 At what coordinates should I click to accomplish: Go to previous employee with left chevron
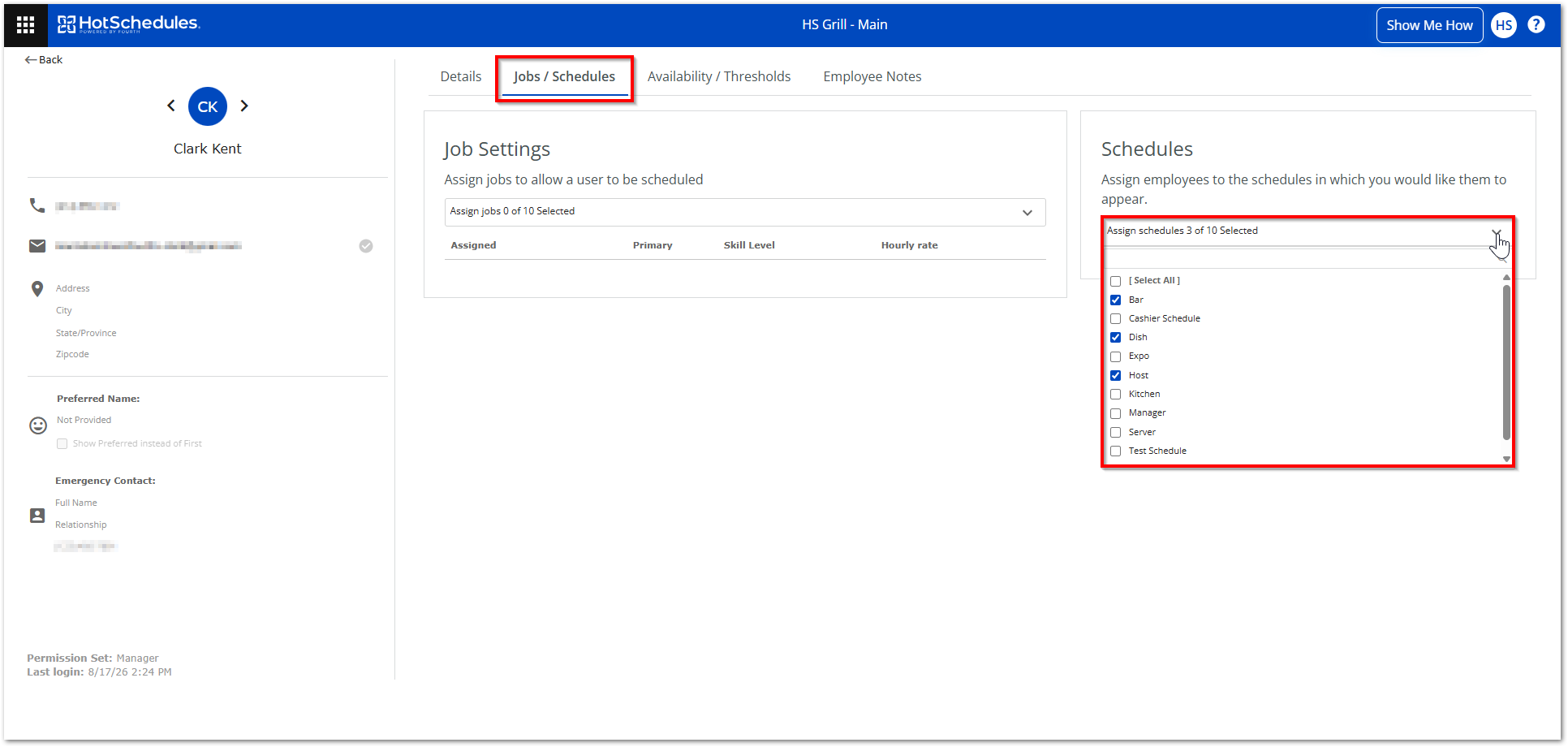pyautogui.click(x=170, y=106)
